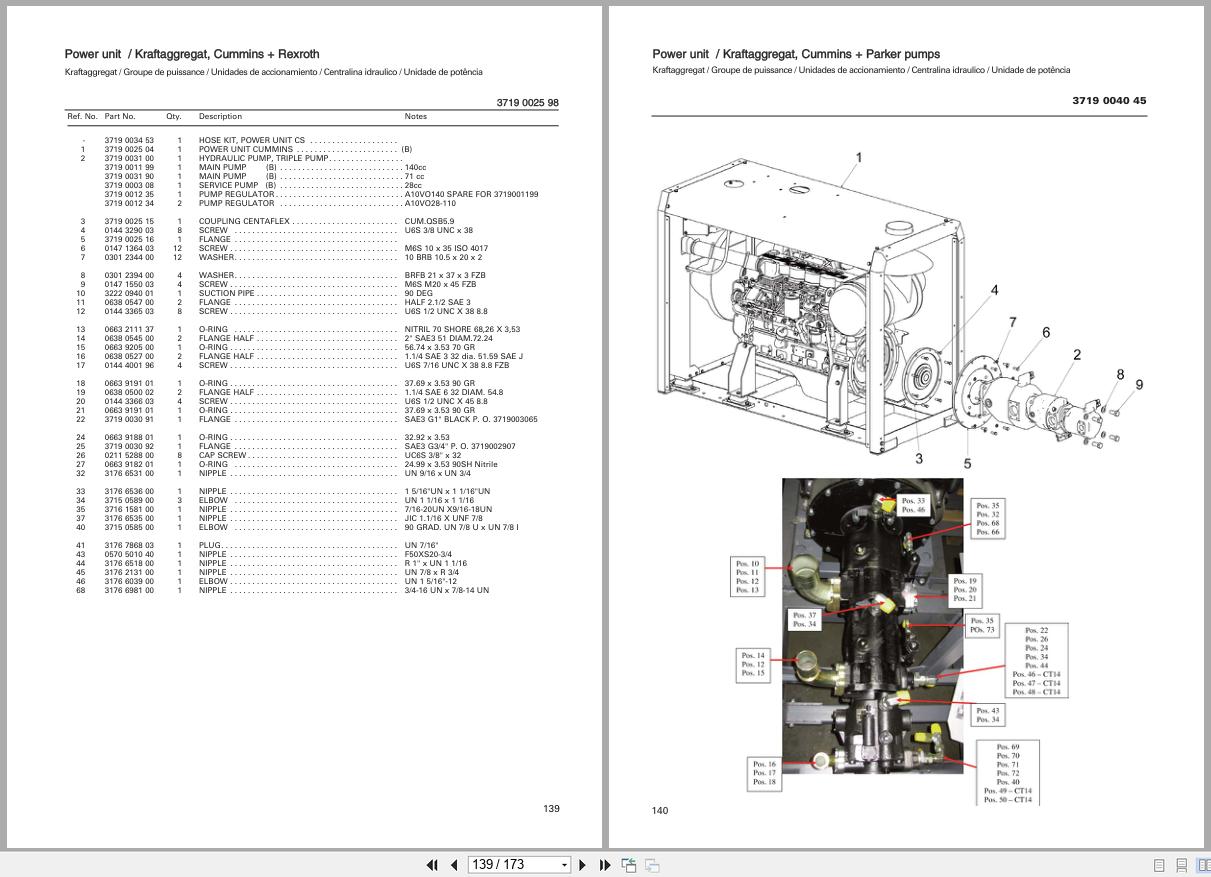Click note 3/4-16 UN x 7/8-14 UN
The width and height of the screenshot is (1211, 877).
[x=447, y=590]
